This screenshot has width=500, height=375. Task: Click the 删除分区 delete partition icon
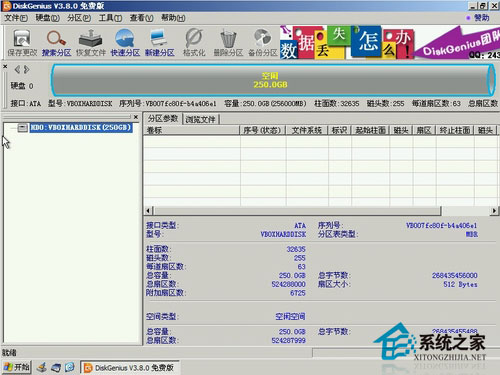228,43
